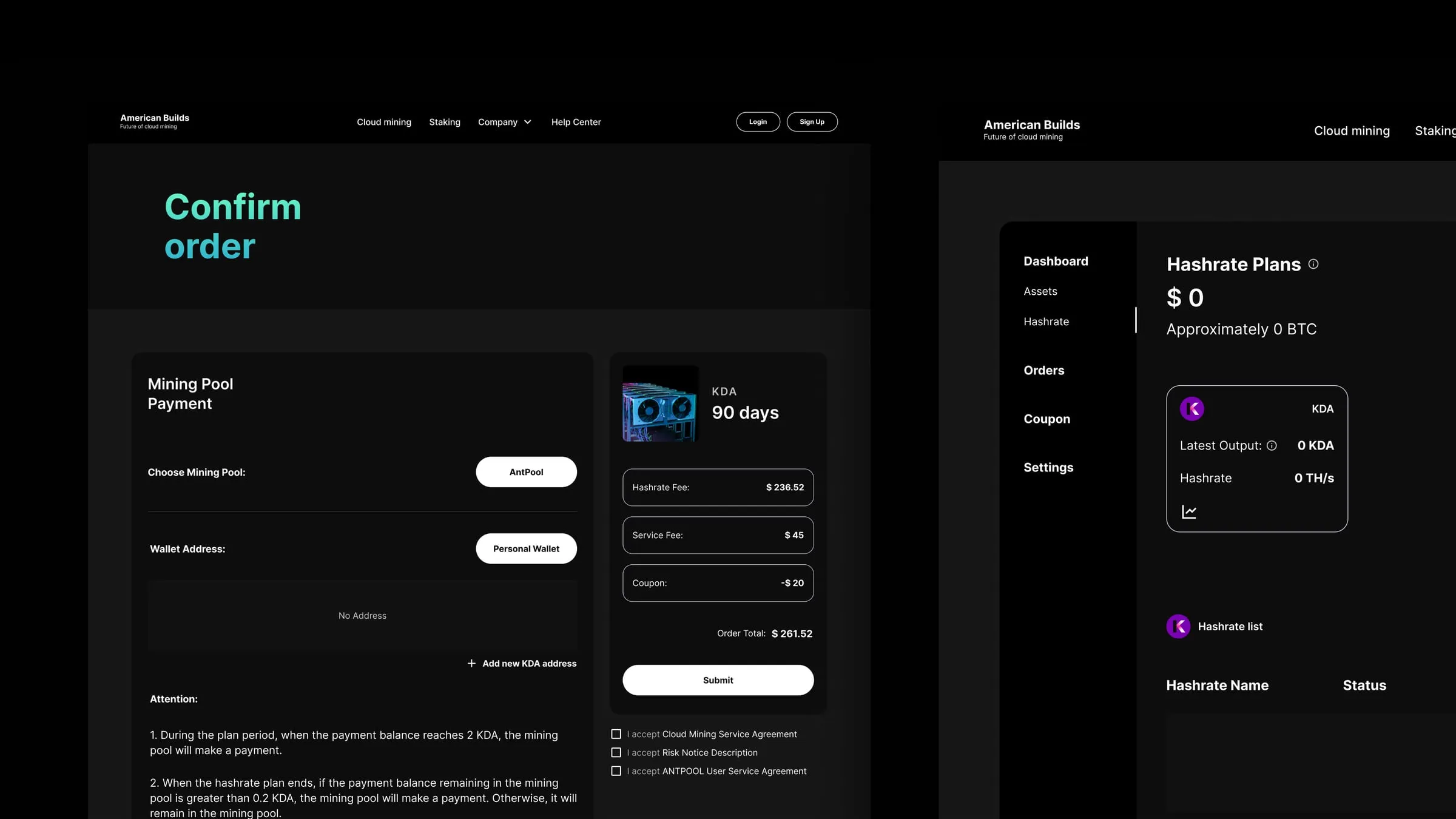Image resolution: width=1456 pixels, height=819 pixels.
Task: Click the purple KDA logo in the plan card
Action: [1192, 408]
